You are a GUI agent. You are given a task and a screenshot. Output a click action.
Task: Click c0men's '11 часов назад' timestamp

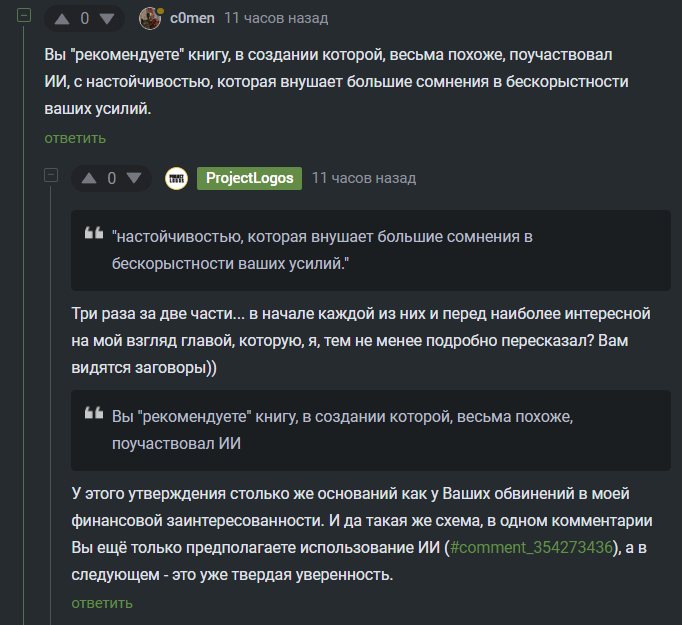click(x=276, y=18)
